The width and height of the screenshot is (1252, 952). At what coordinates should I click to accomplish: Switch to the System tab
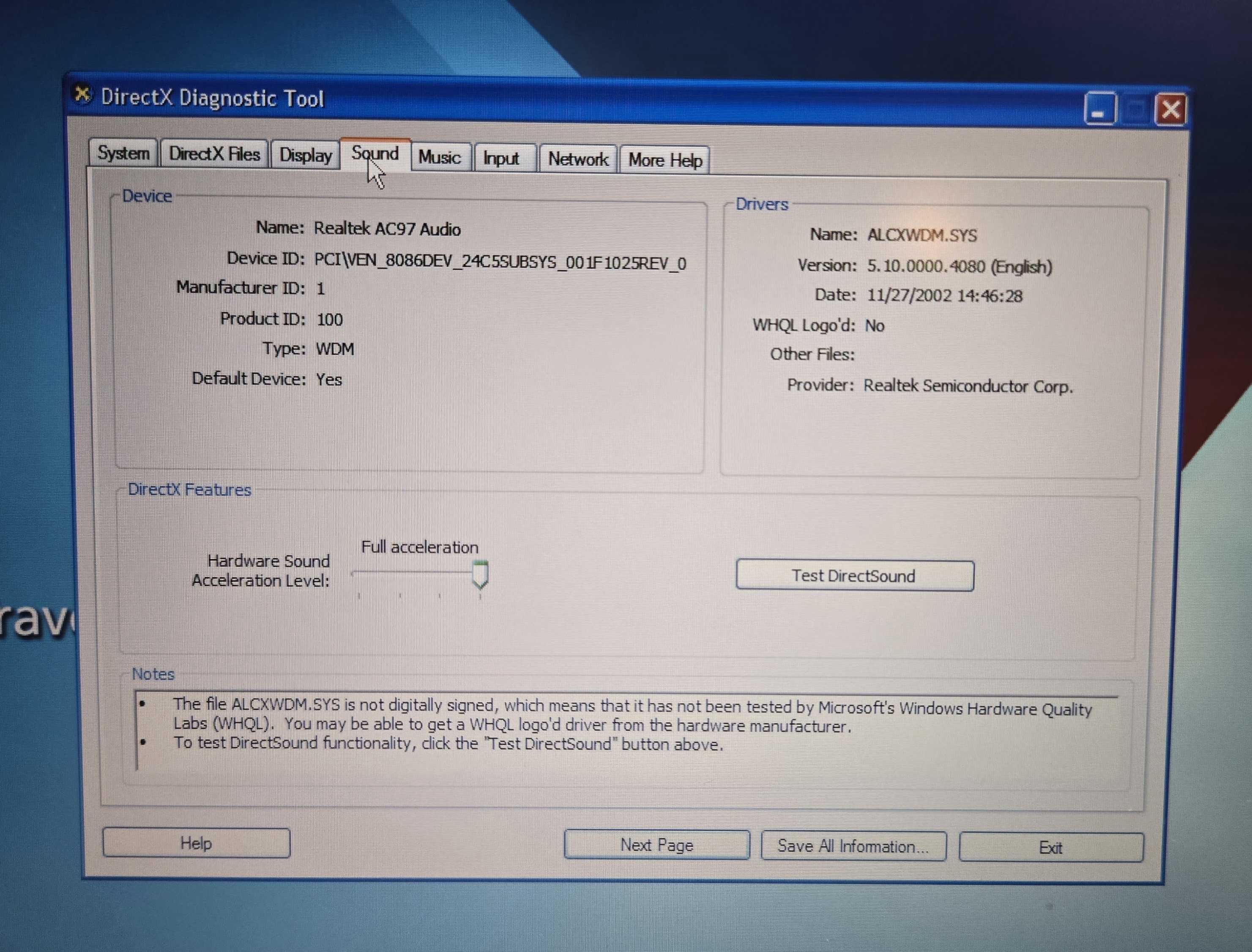coord(123,153)
